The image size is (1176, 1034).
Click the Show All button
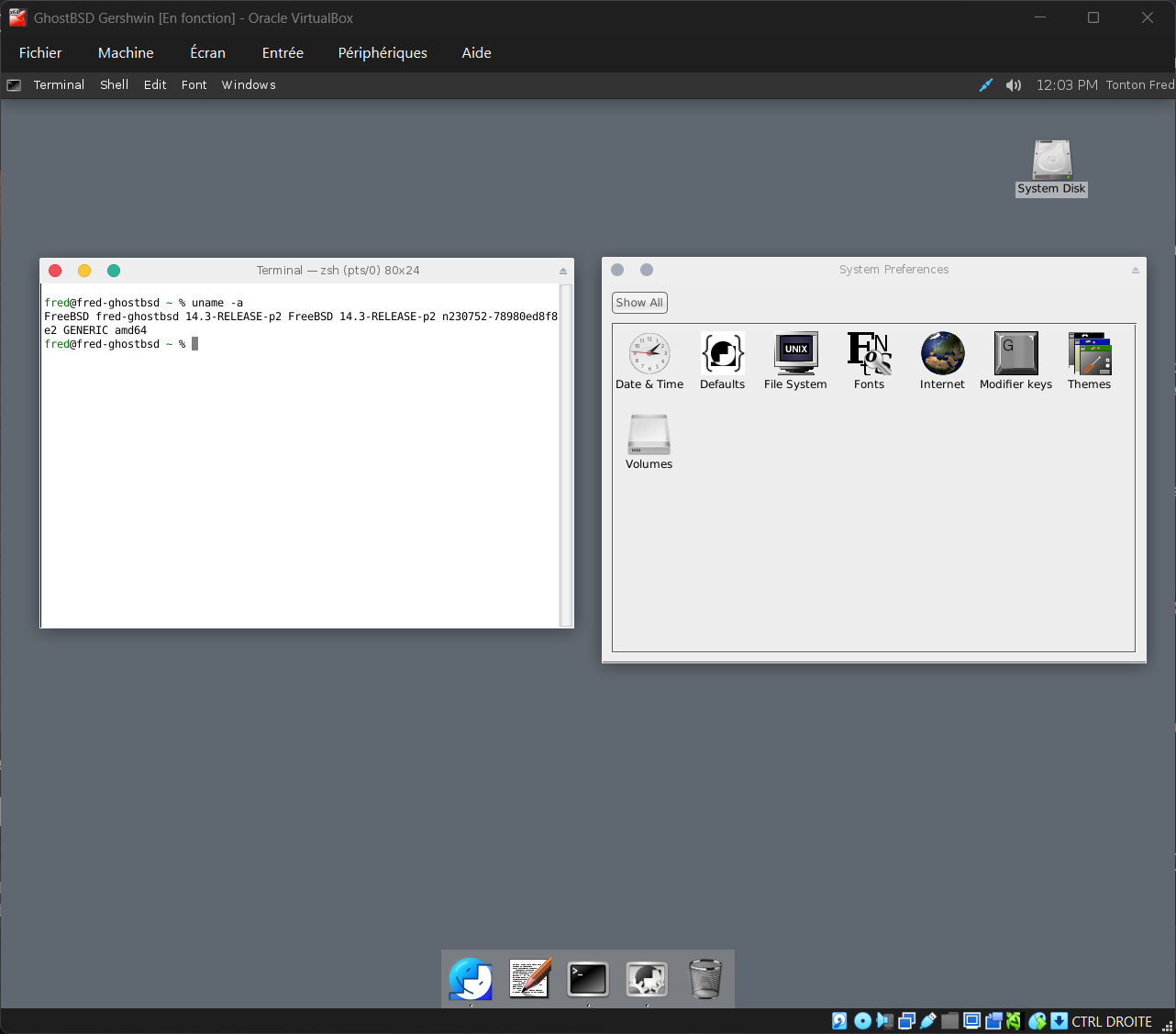[639, 303]
